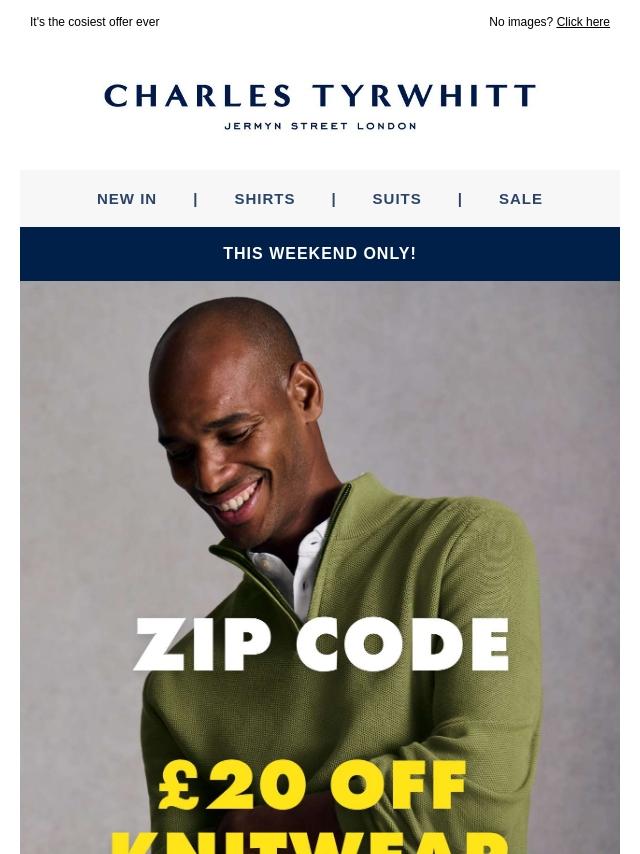Image resolution: width=640 pixels, height=854 pixels.
Task: Click the white 'ZIP CODE' headline
Action: coord(321,644)
